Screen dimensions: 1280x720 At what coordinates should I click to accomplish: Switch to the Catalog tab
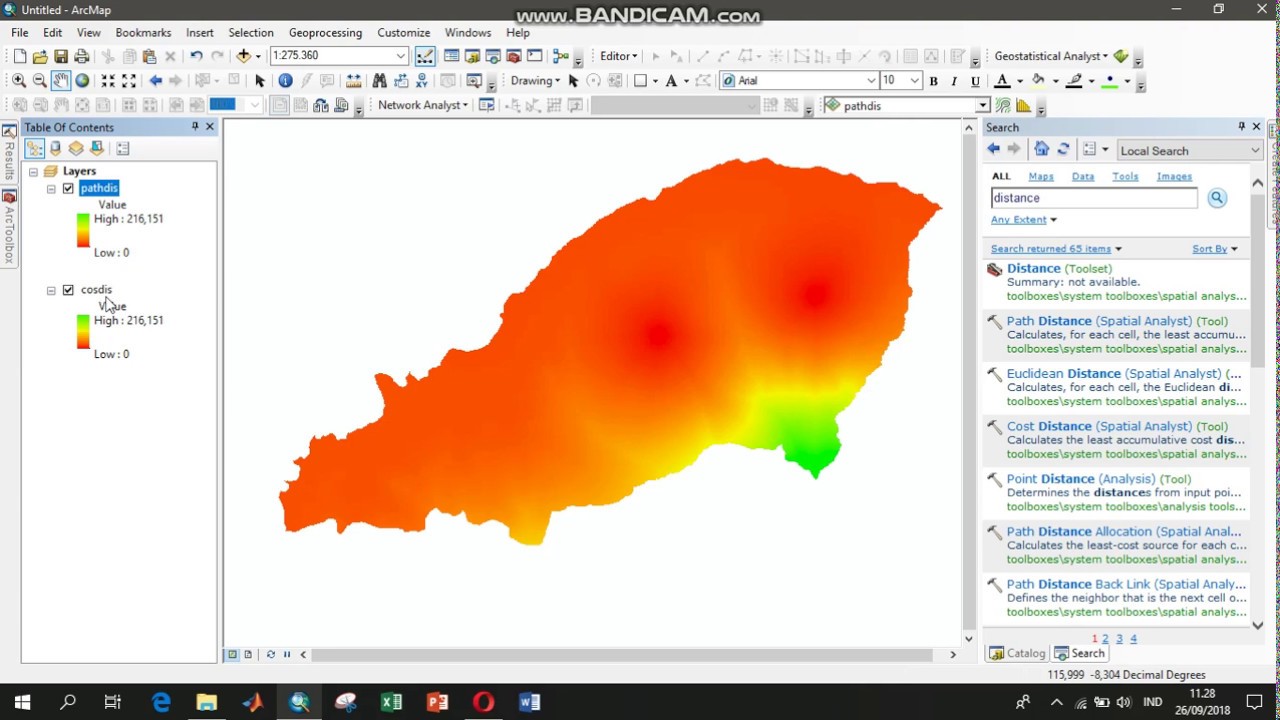pos(1017,653)
